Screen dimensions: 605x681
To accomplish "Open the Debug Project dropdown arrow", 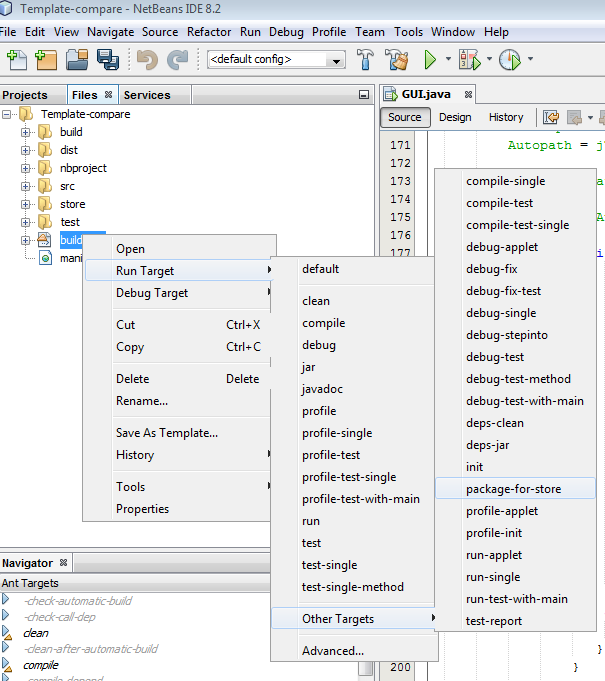I will click(489, 59).
